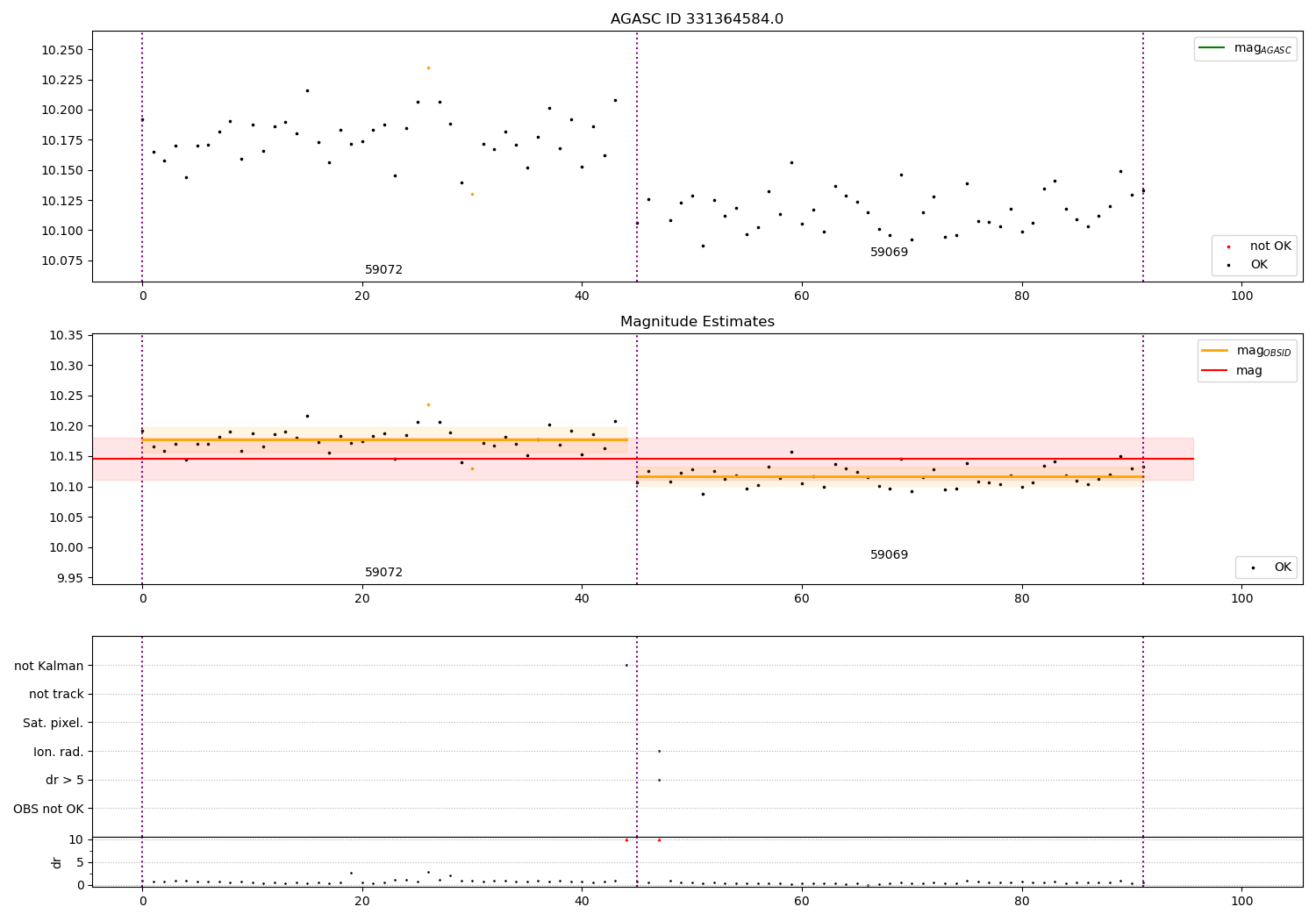This screenshot has height=921, width=1316.
Task: Click the 10.30 y-axis tick label
Action: (x=66, y=366)
